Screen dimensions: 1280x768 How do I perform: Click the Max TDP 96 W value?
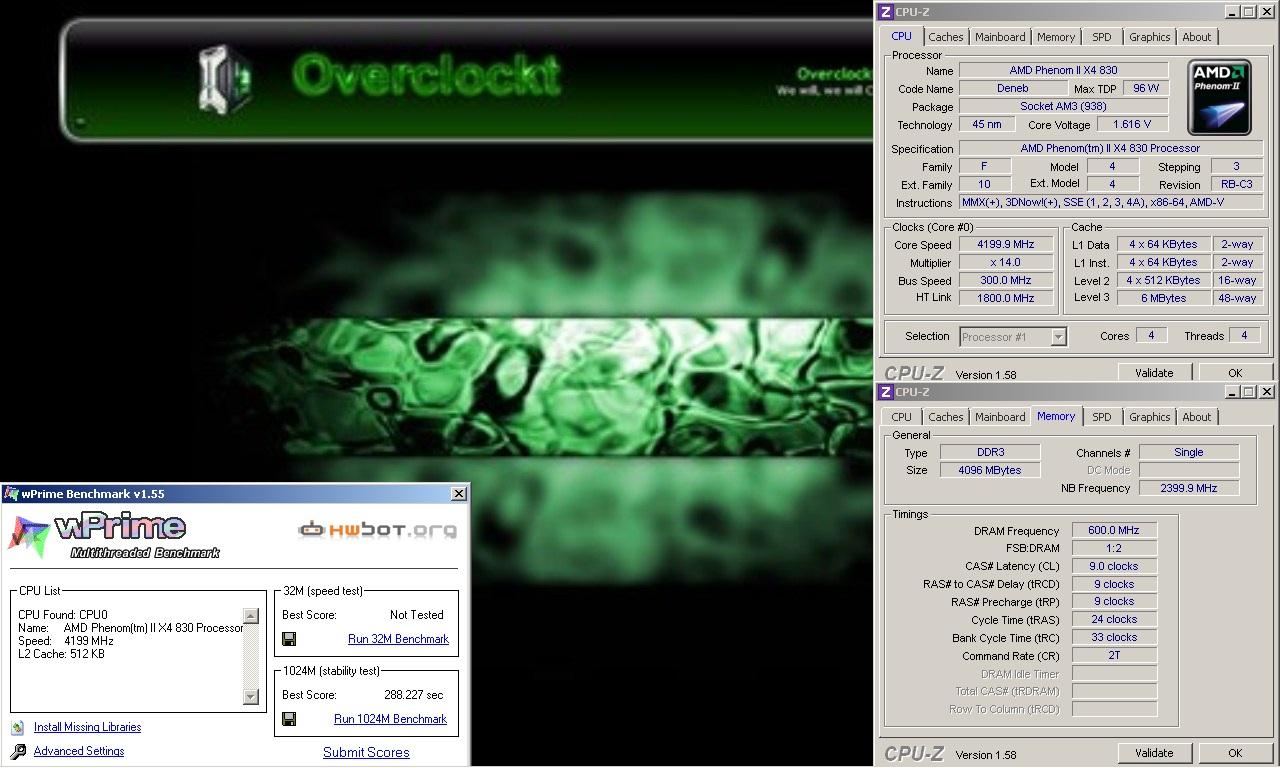point(1146,88)
